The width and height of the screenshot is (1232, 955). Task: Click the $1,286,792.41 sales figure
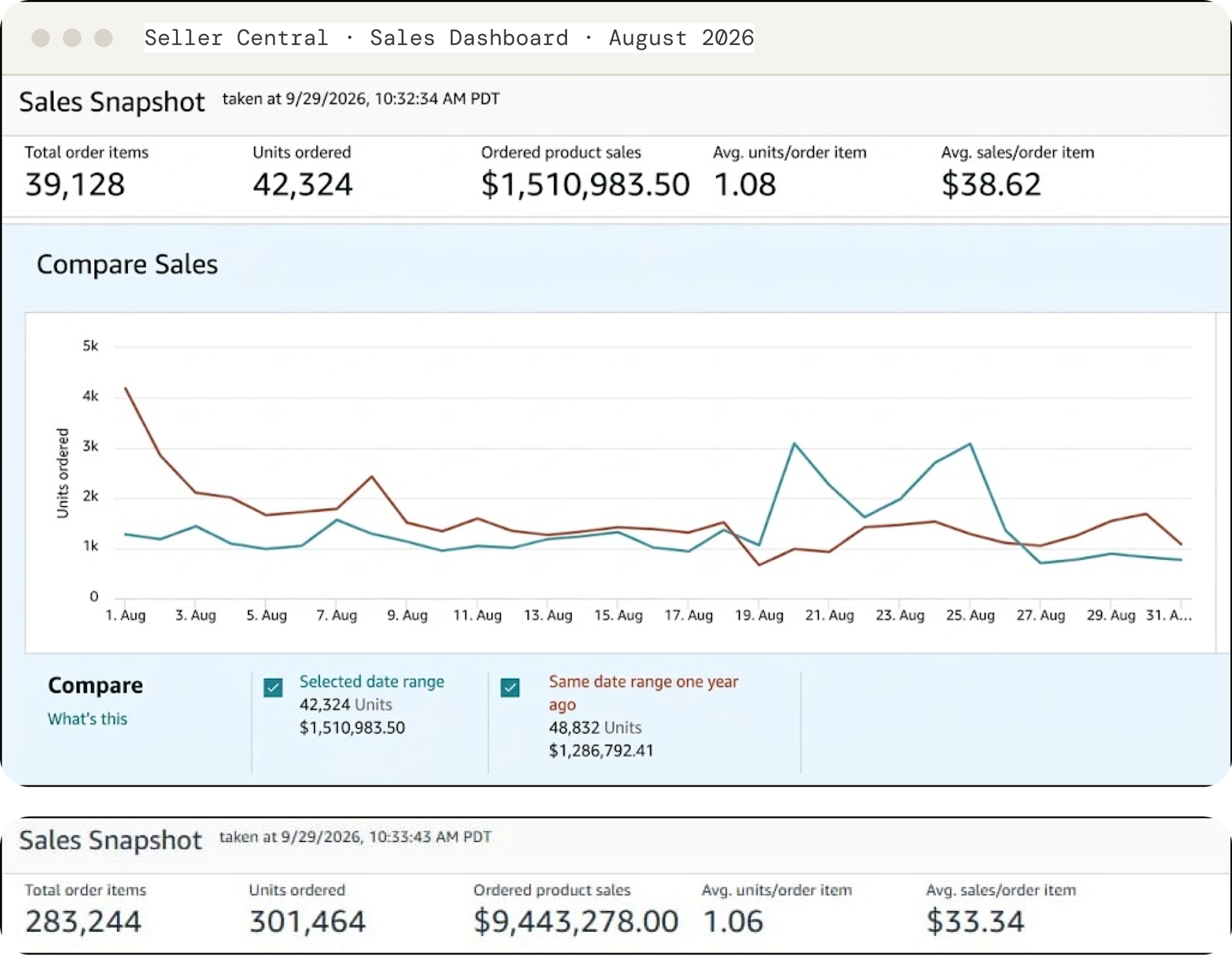pos(601,750)
